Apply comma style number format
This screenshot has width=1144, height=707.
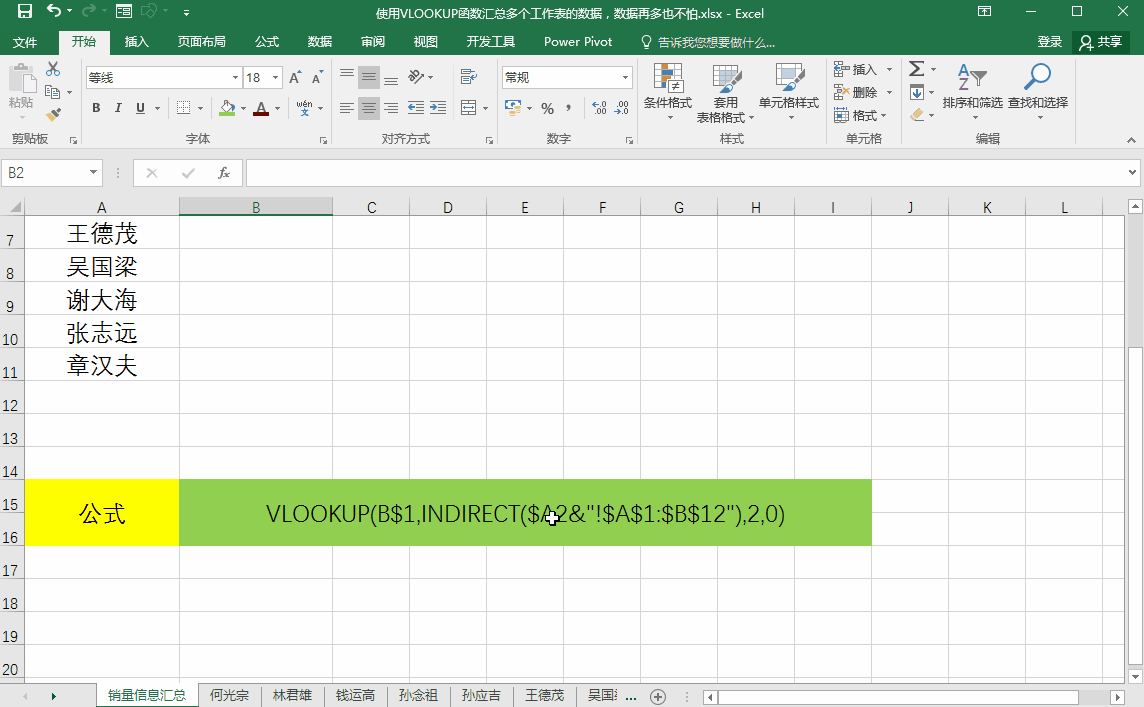[x=568, y=109]
